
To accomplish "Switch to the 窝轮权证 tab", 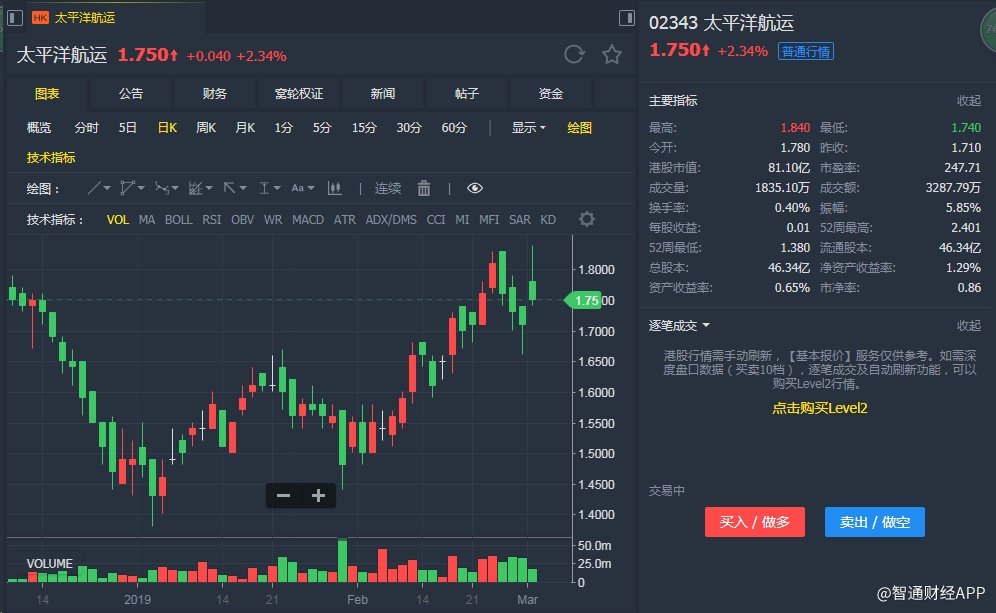I will 299,93.
